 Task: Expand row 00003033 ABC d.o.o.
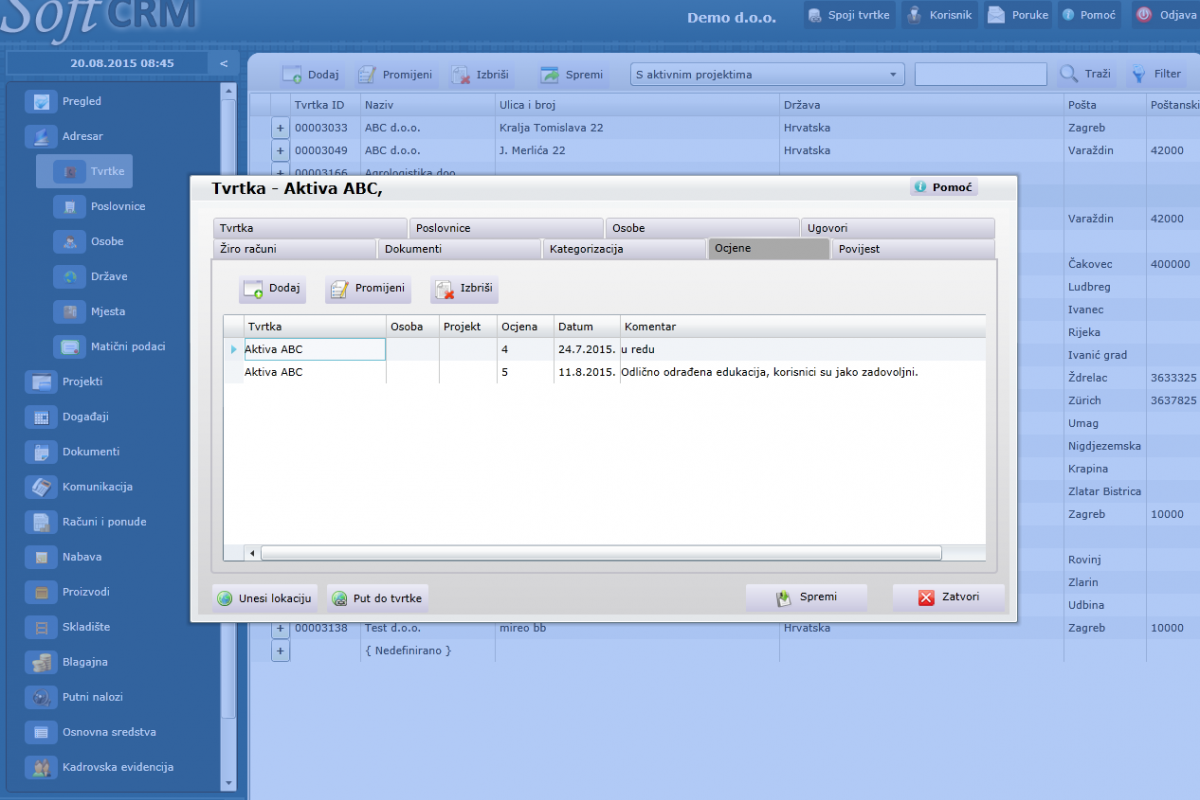coord(280,128)
